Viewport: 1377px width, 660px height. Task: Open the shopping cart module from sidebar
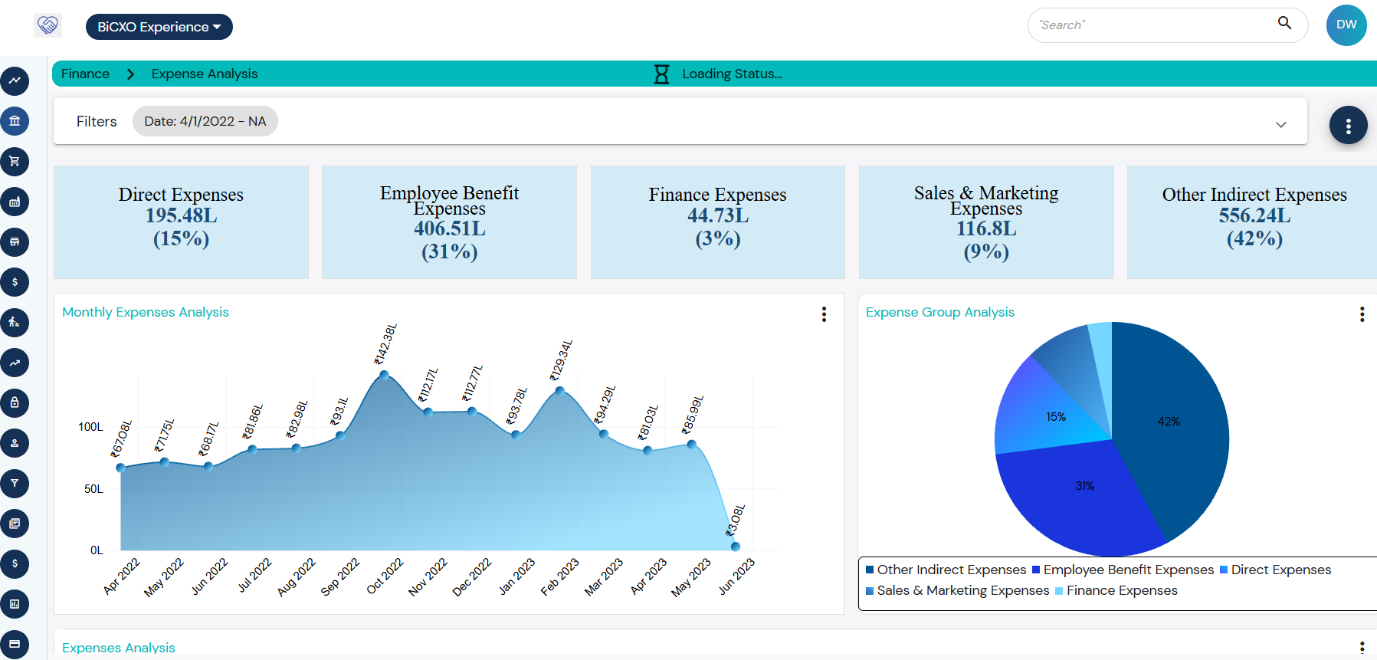[x=14, y=161]
